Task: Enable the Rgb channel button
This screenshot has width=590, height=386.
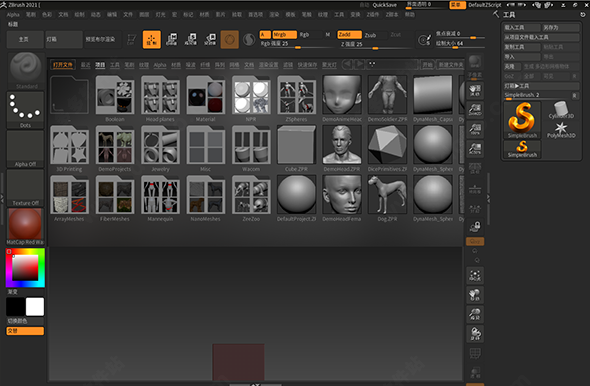Action: 304,35
